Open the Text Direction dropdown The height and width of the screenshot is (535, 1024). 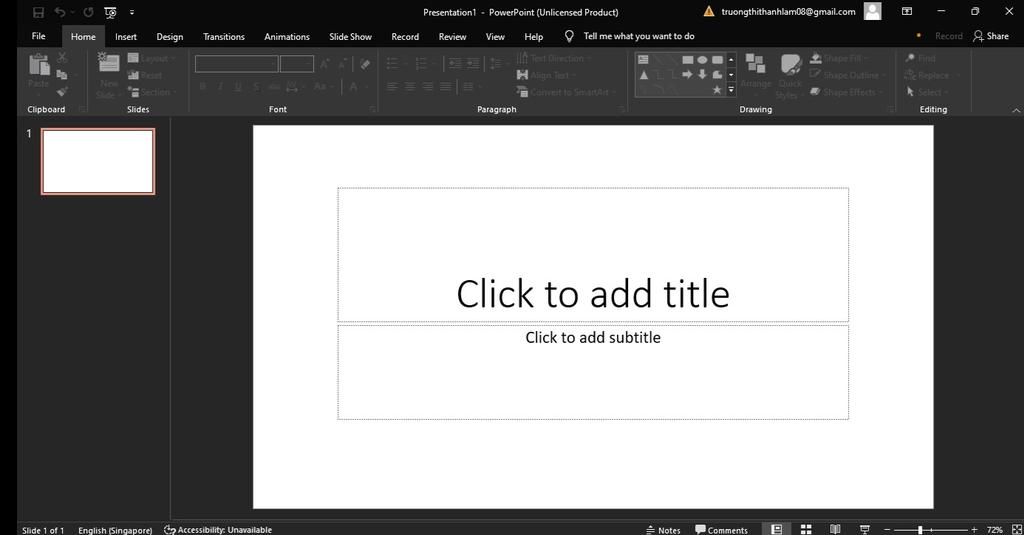[x=554, y=58]
